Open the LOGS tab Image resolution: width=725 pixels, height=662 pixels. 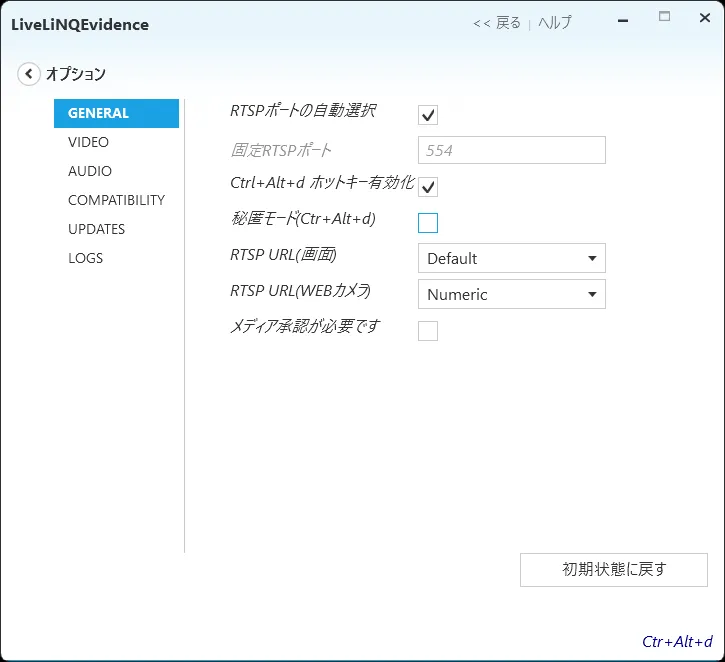(x=86, y=258)
